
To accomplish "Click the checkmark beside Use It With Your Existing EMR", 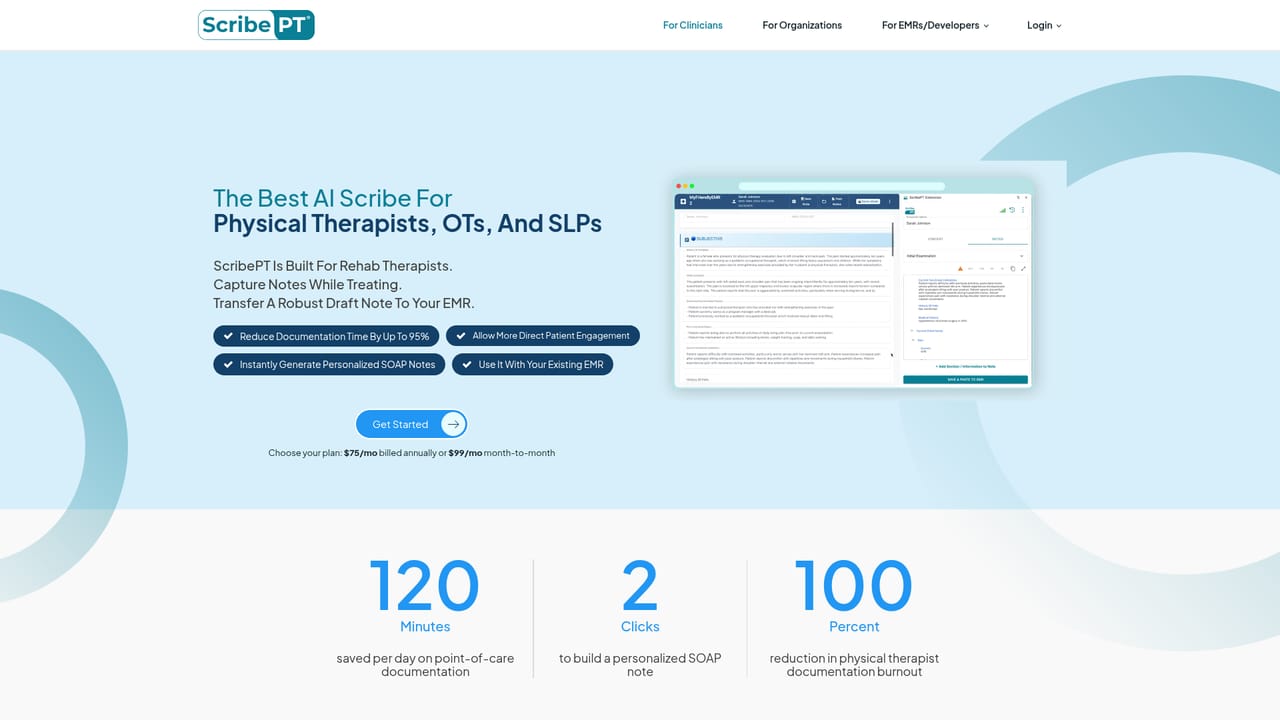I will (x=467, y=364).
